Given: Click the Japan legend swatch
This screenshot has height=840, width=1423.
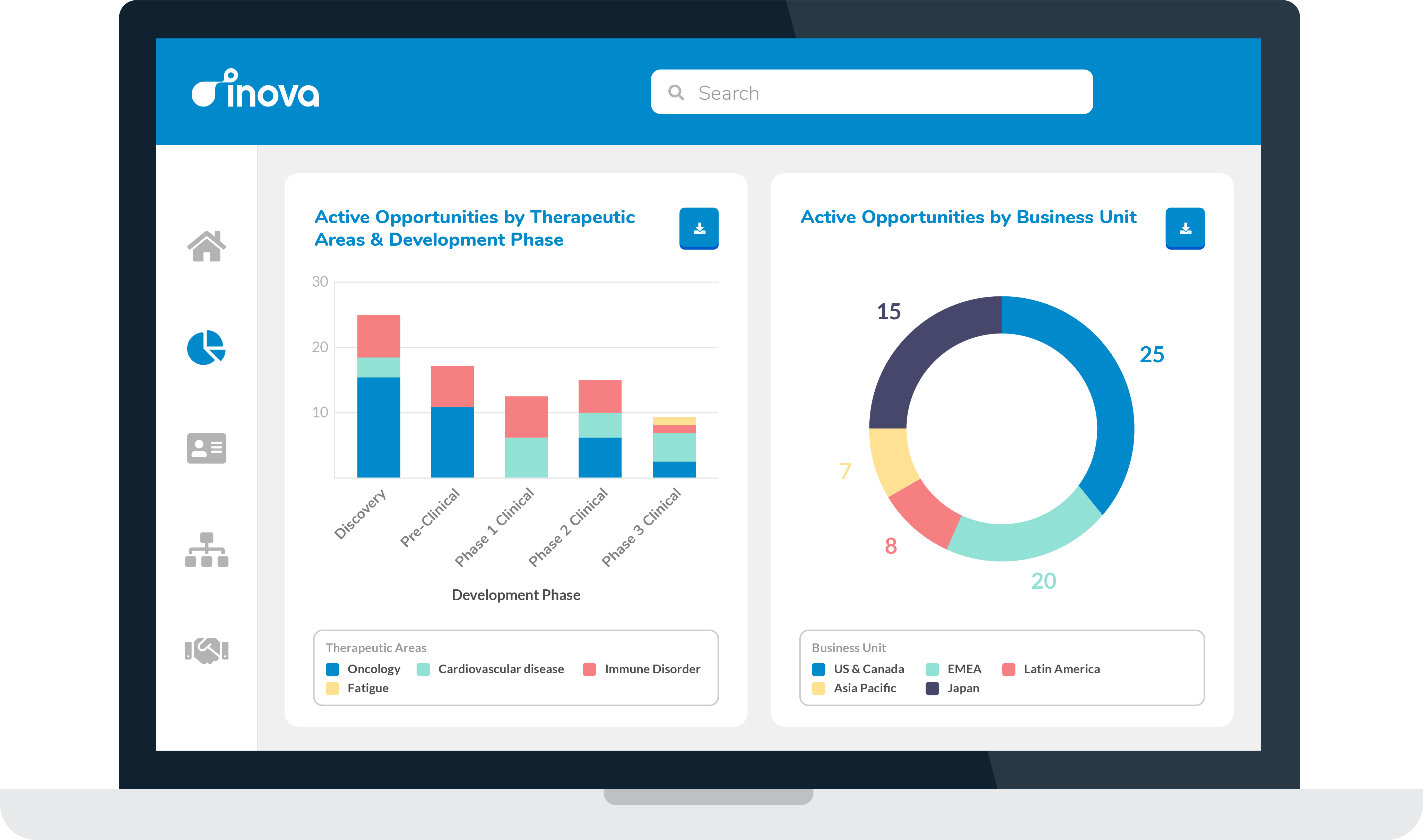Looking at the screenshot, I should click(x=932, y=689).
